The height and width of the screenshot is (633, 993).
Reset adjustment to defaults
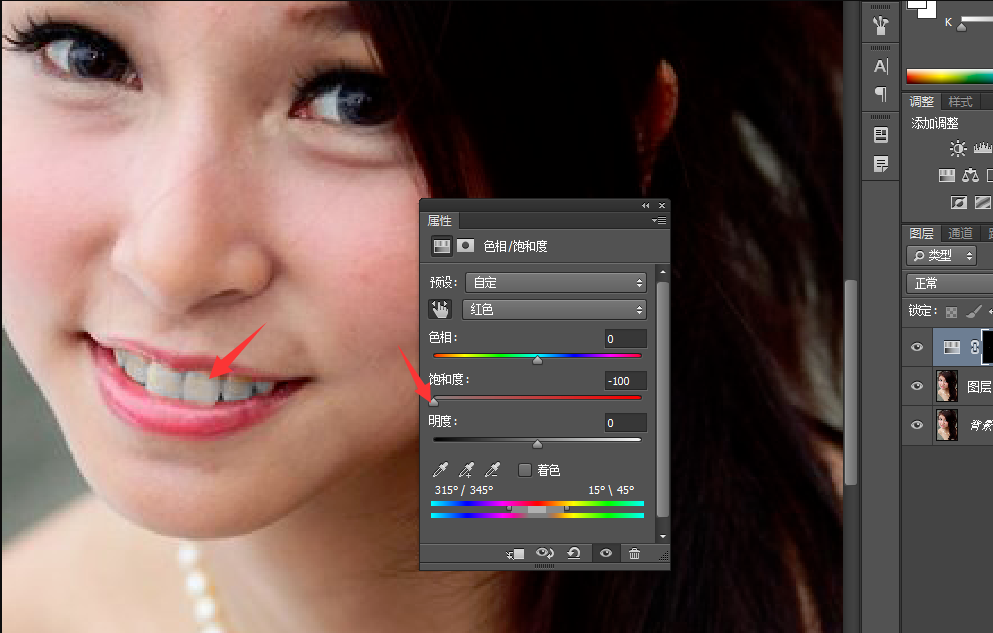tap(574, 553)
